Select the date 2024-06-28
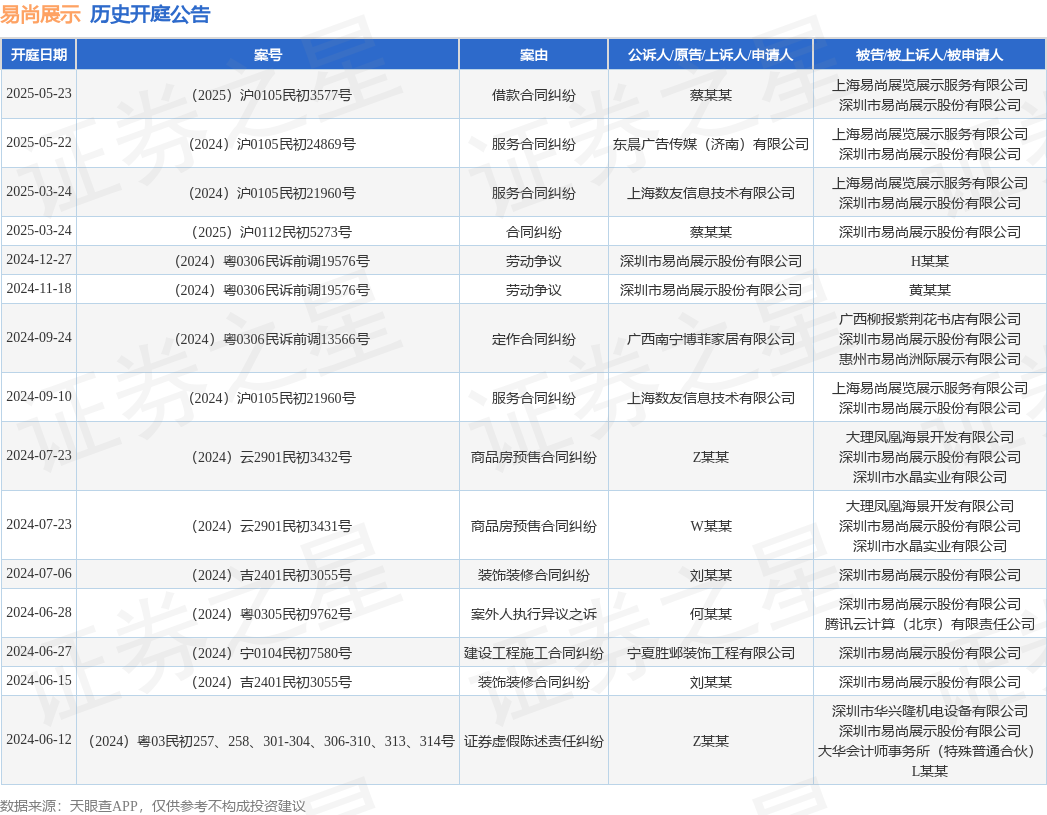The width and height of the screenshot is (1047, 815). (x=39, y=613)
